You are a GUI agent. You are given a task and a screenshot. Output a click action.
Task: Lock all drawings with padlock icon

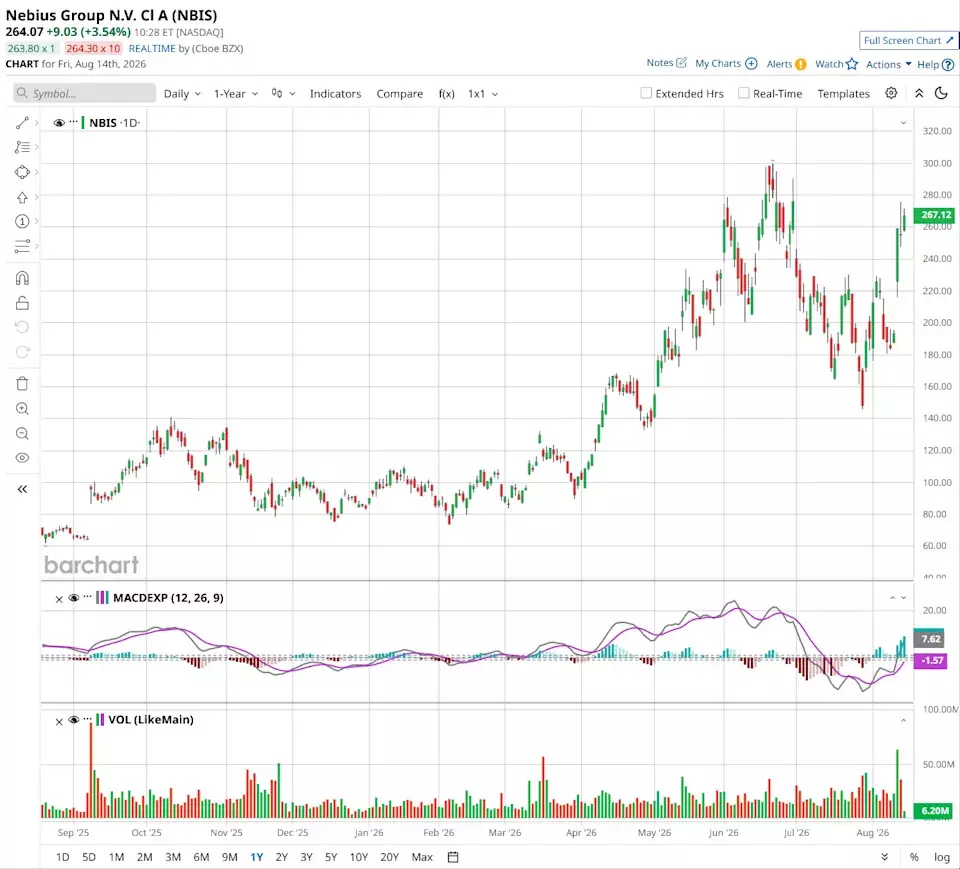(x=22, y=303)
